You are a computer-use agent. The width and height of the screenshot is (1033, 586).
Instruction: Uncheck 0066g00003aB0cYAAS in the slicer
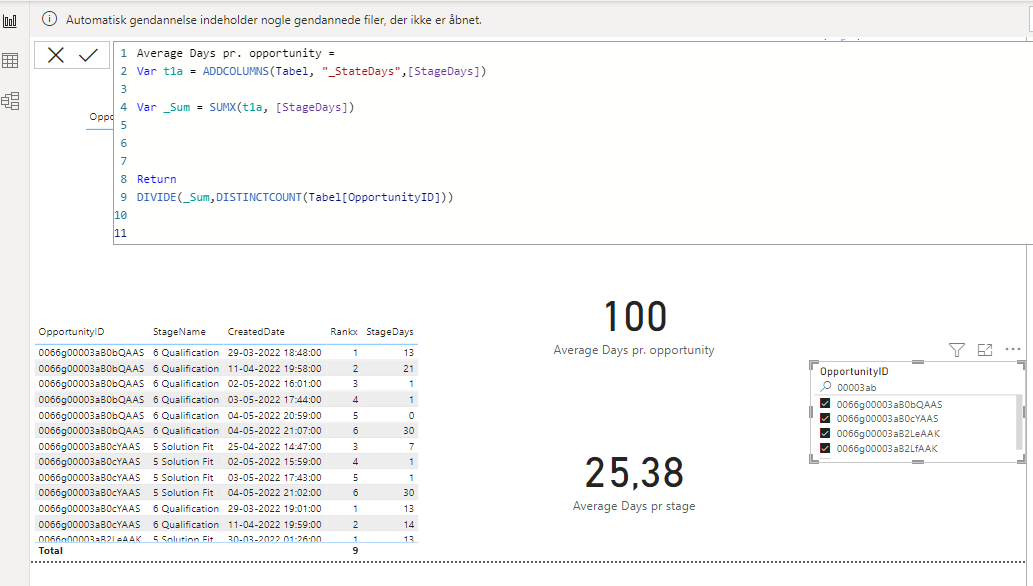tap(825, 418)
